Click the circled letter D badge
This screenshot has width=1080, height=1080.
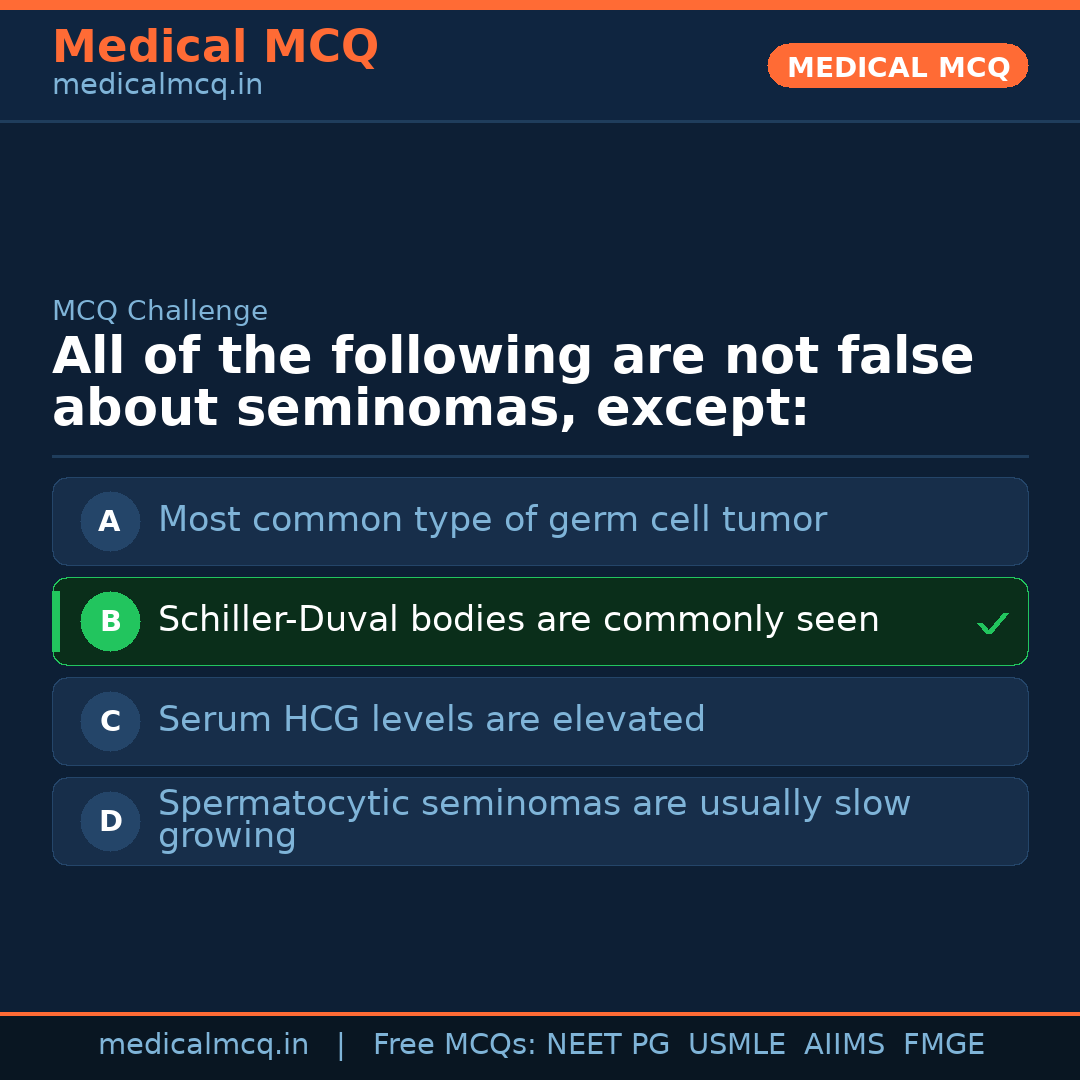point(110,821)
